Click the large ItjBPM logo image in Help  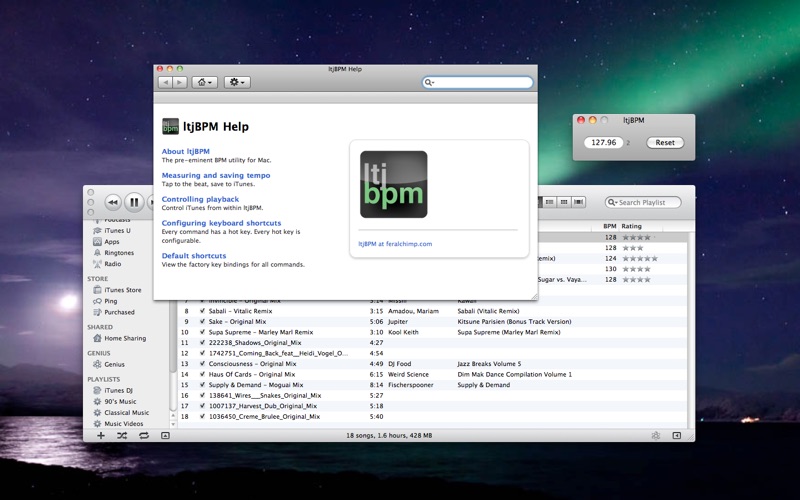(393, 184)
